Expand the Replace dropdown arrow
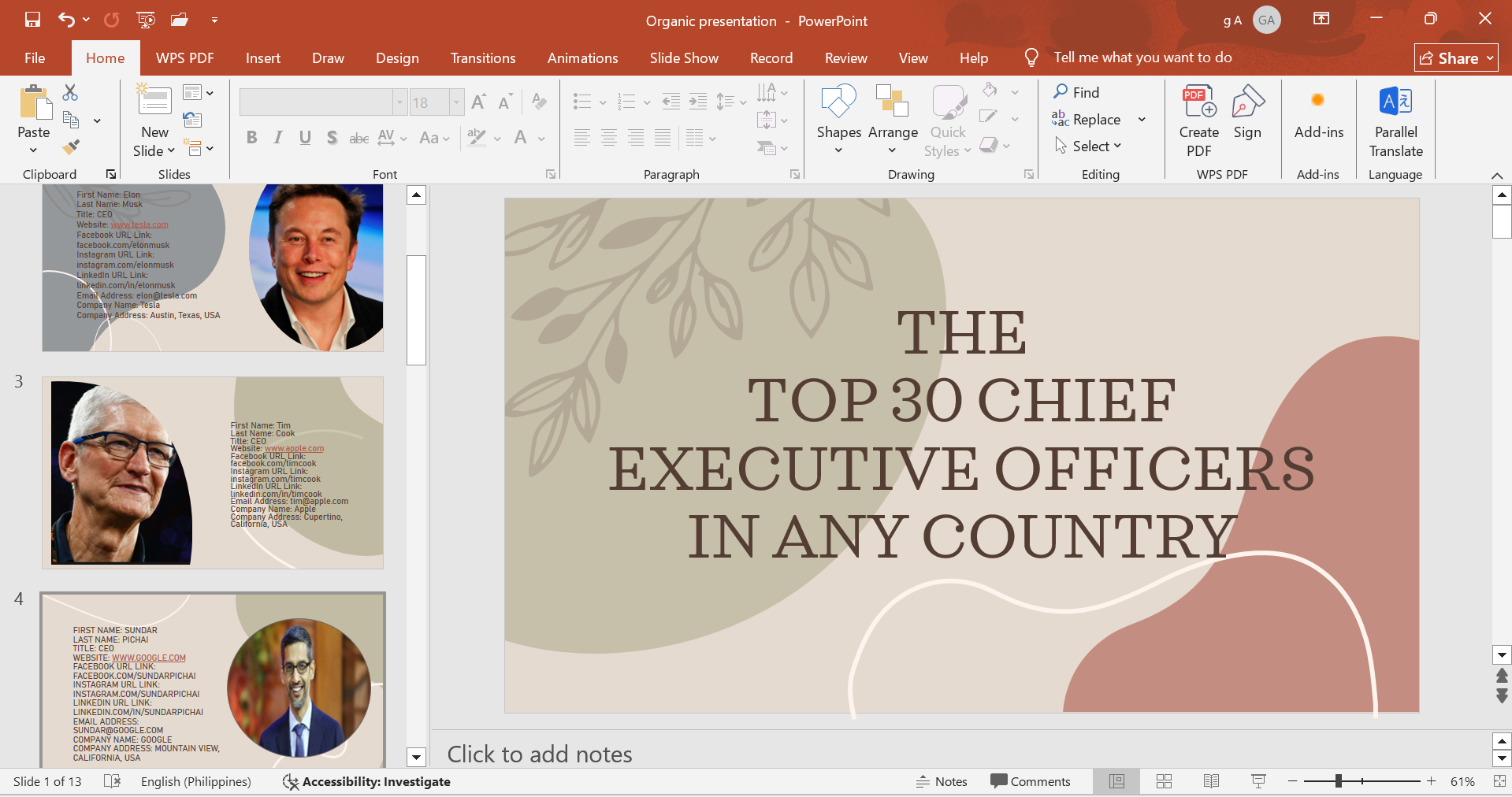 pyautogui.click(x=1142, y=119)
